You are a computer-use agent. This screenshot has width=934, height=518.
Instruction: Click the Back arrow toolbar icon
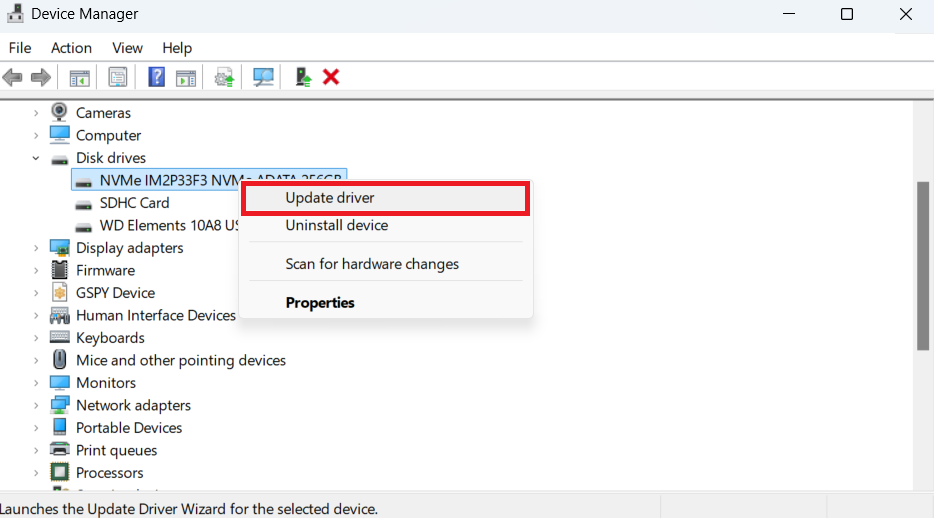point(13,77)
